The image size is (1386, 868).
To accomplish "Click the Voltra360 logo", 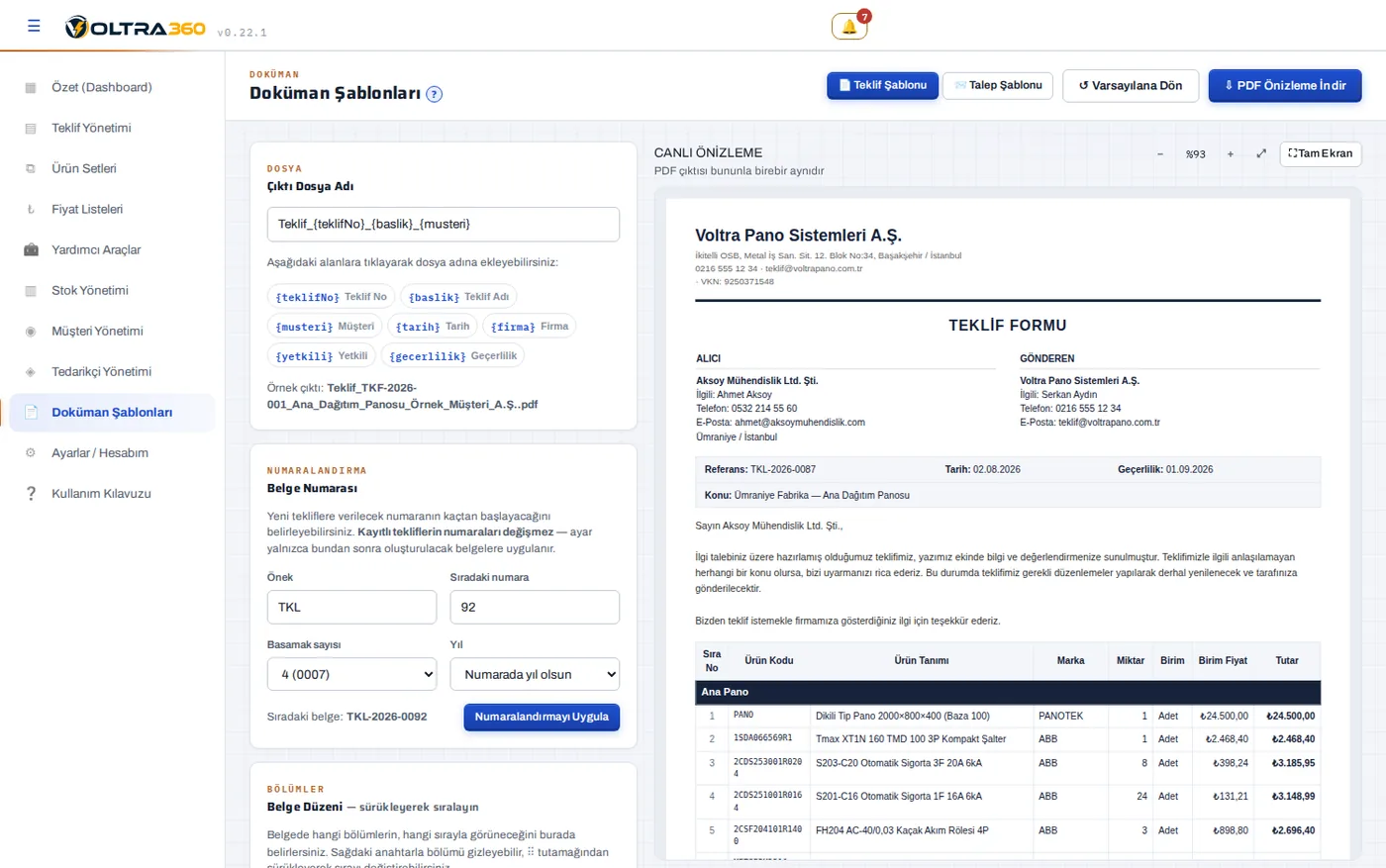I will [135, 28].
